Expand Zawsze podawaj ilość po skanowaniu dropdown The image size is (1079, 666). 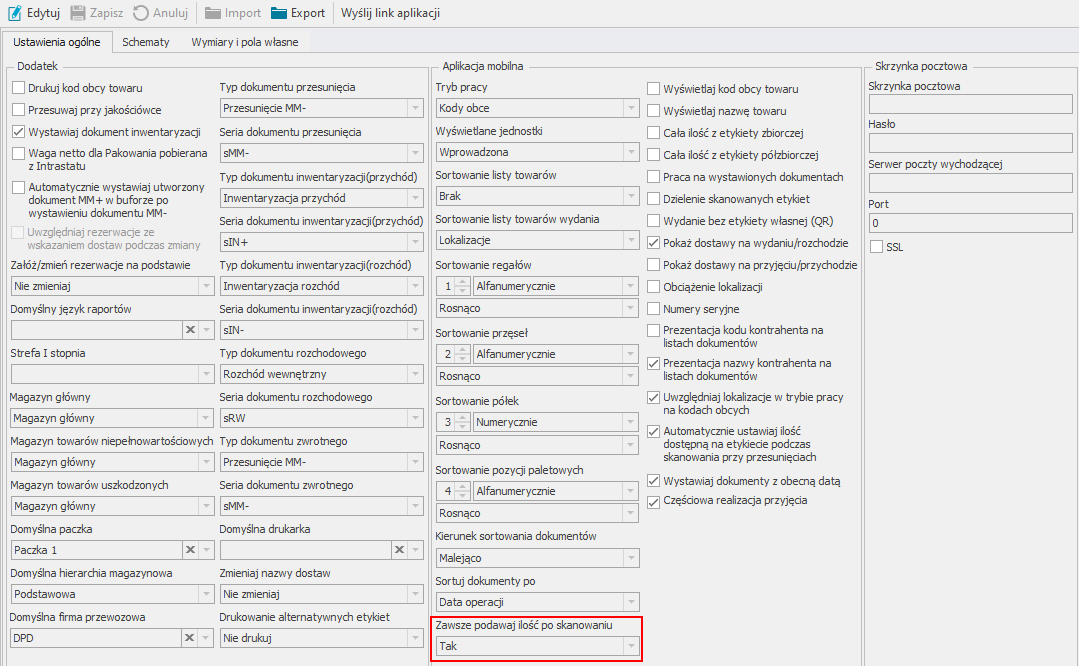[630, 647]
